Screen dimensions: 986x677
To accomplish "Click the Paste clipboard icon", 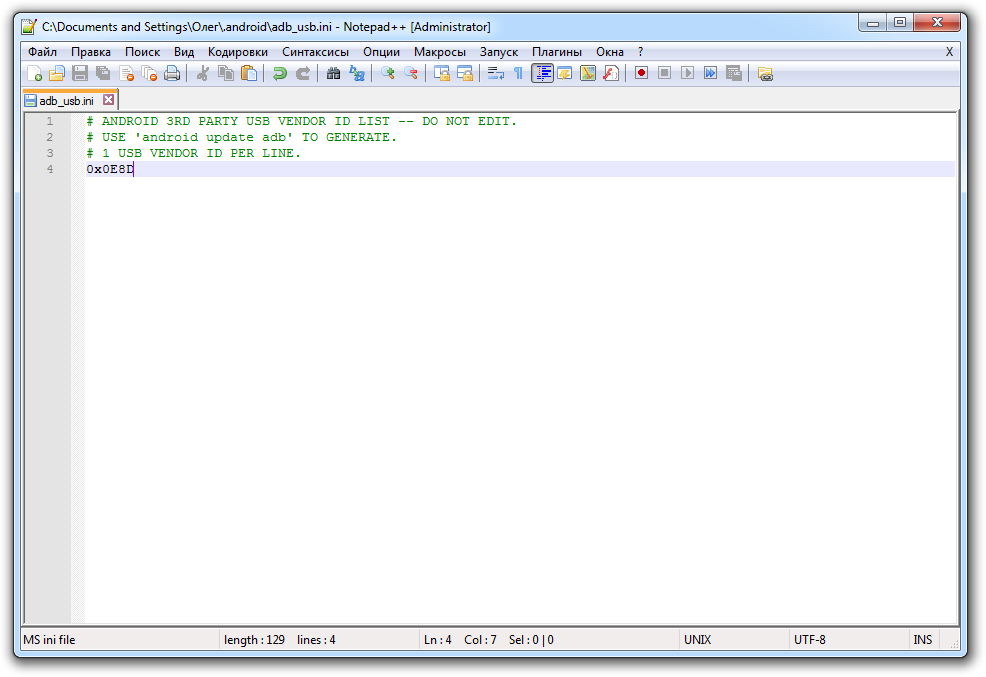I will pyautogui.click(x=249, y=73).
